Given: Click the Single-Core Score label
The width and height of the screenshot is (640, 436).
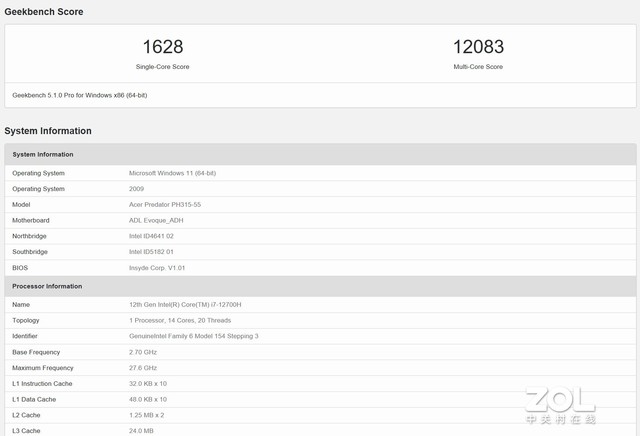Looking at the screenshot, I should 162,67.
